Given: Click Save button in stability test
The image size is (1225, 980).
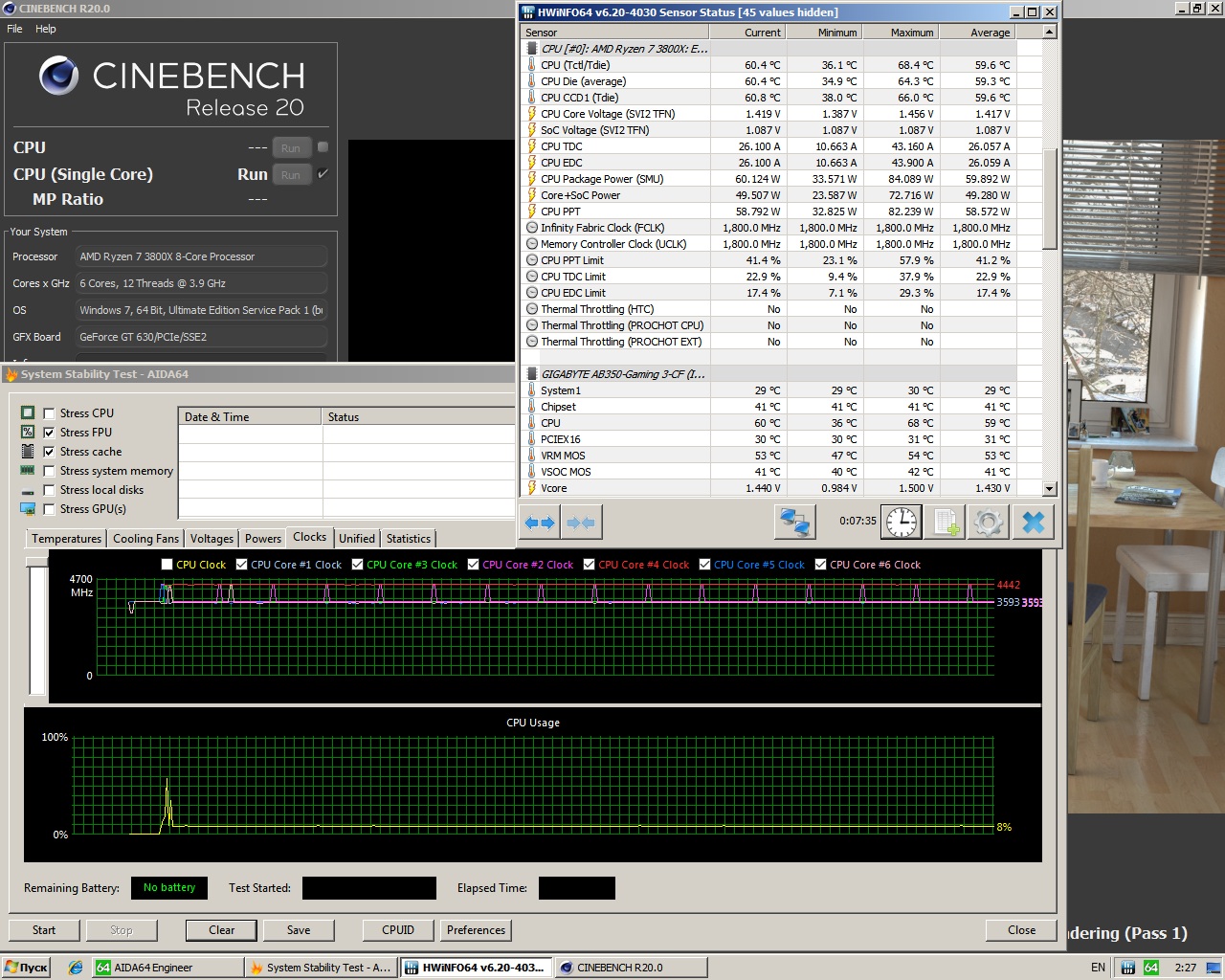Looking at the screenshot, I should (x=299, y=930).
